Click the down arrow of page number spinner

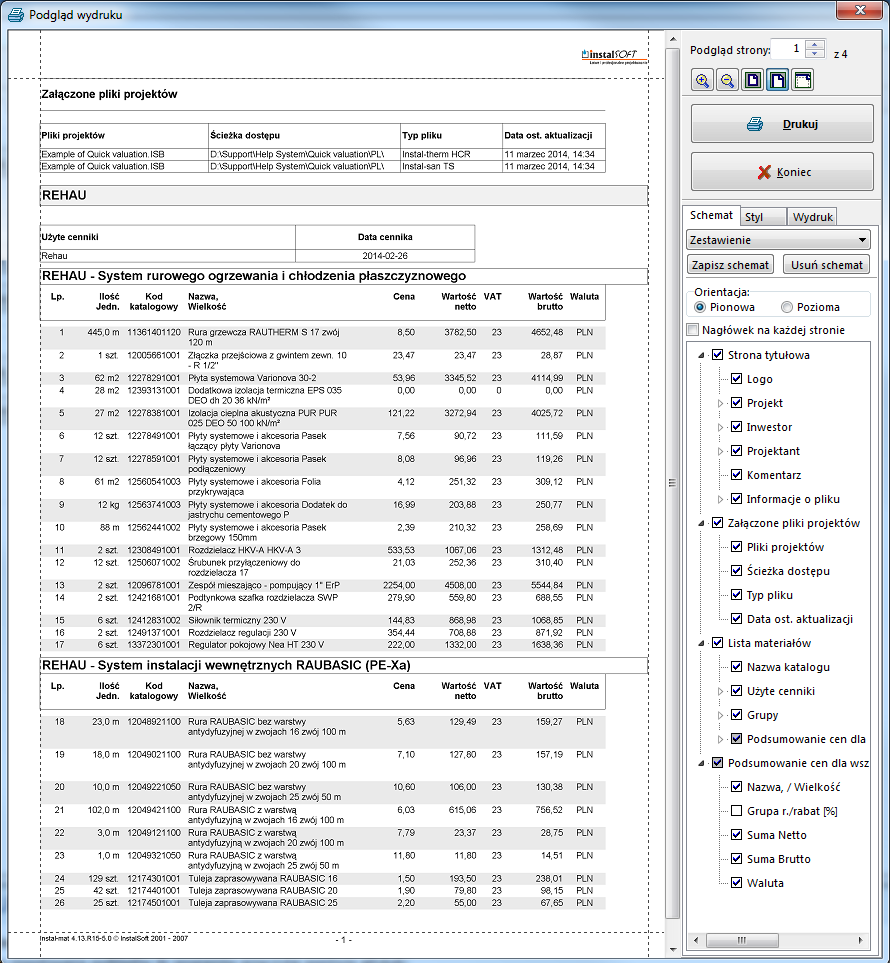[x=816, y=54]
